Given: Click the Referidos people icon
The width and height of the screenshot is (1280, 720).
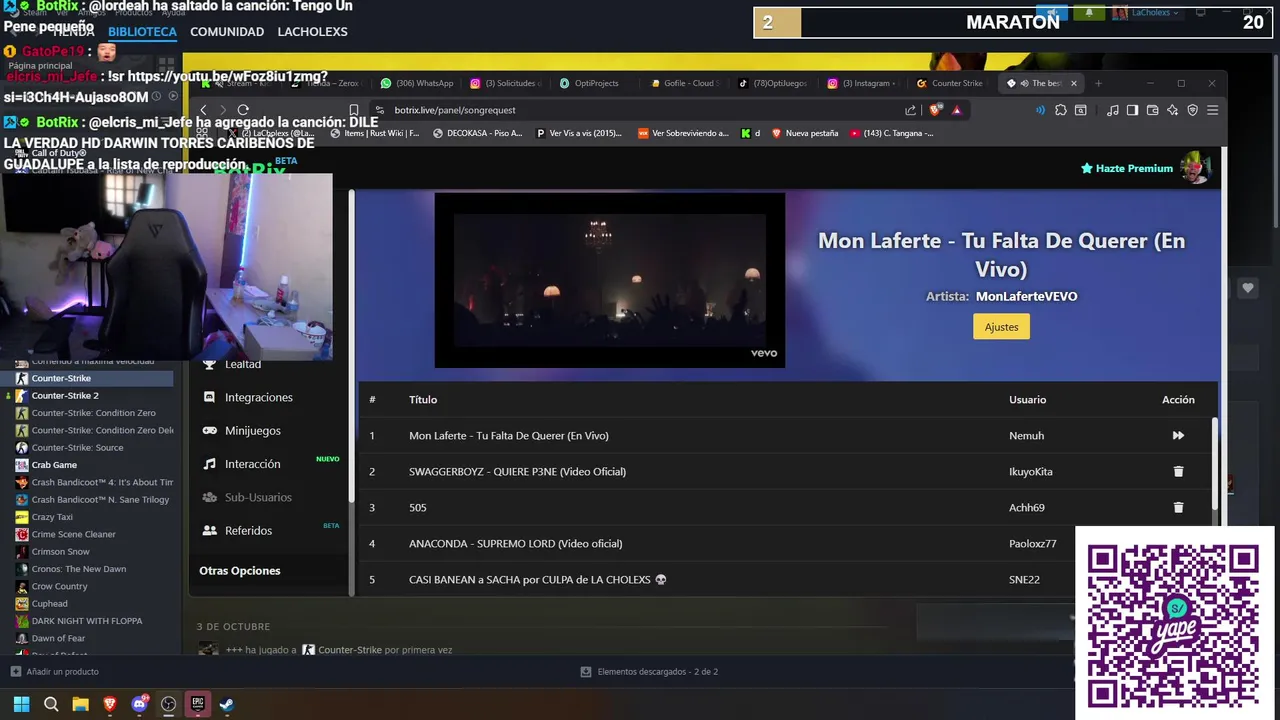Looking at the screenshot, I should (209, 530).
